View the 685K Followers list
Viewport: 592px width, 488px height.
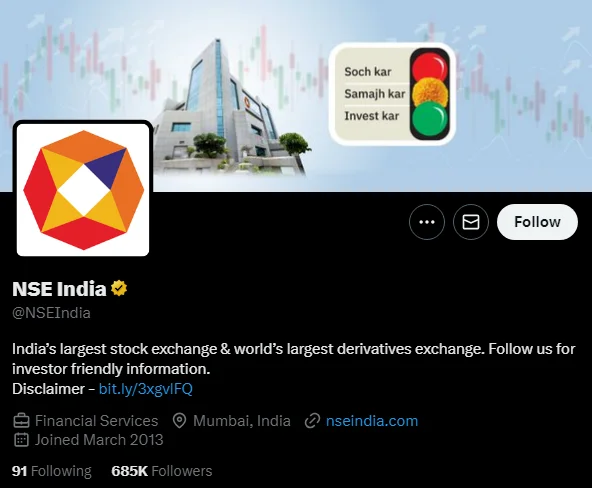tap(162, 471)
